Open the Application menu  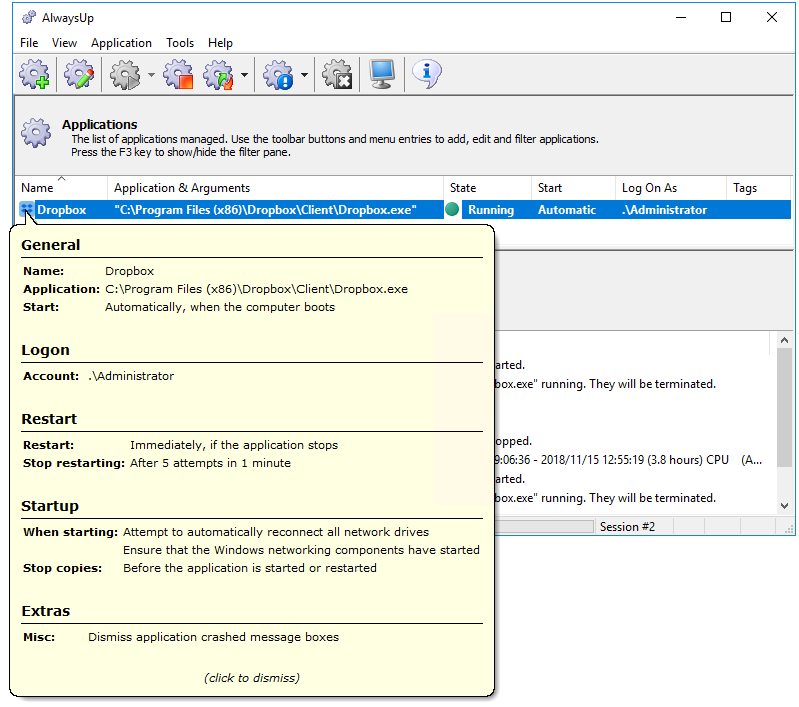click(121, 43)
